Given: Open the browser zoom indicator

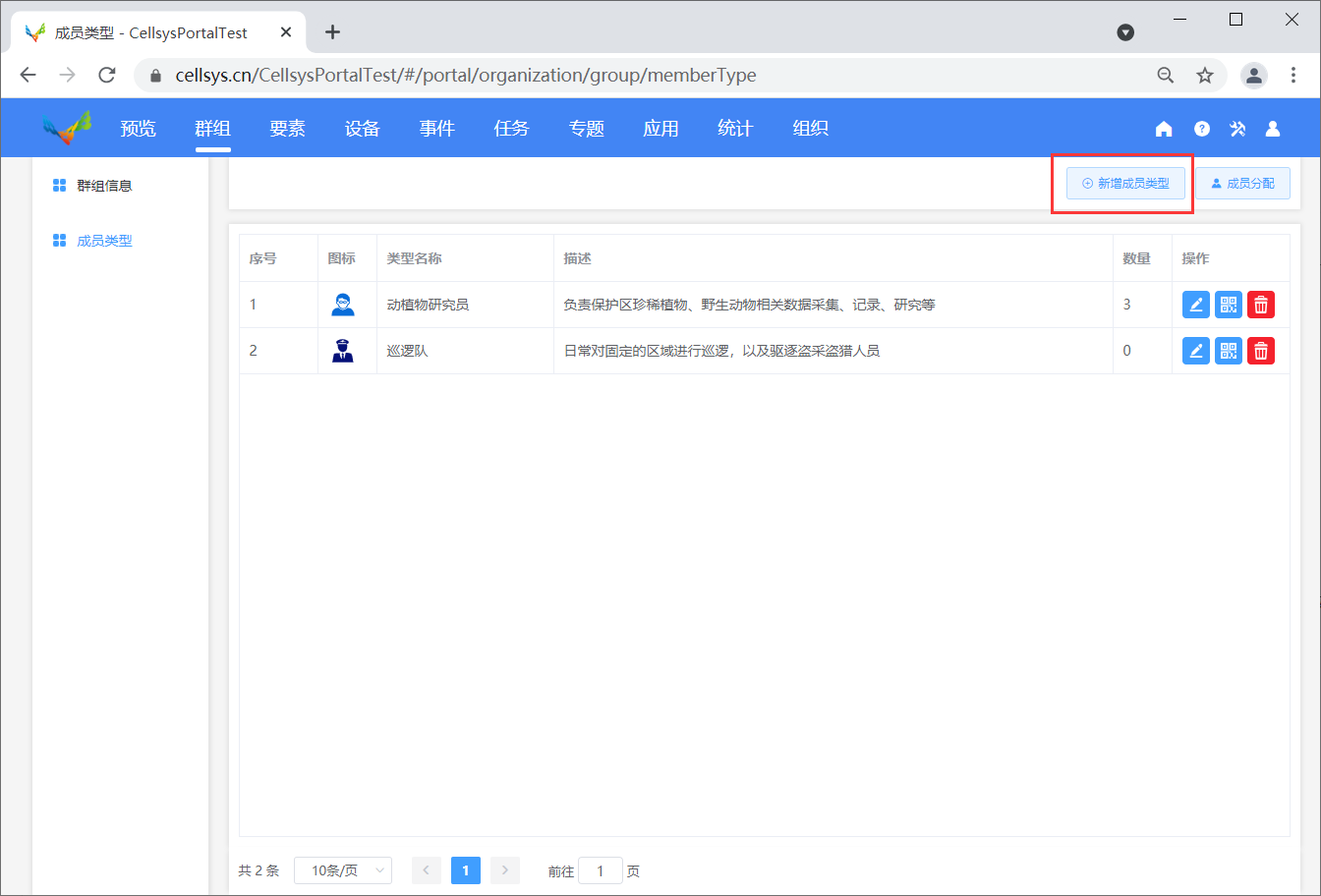Looking at the screenshot, I should pyautogui.click(x=1166, y=75).
